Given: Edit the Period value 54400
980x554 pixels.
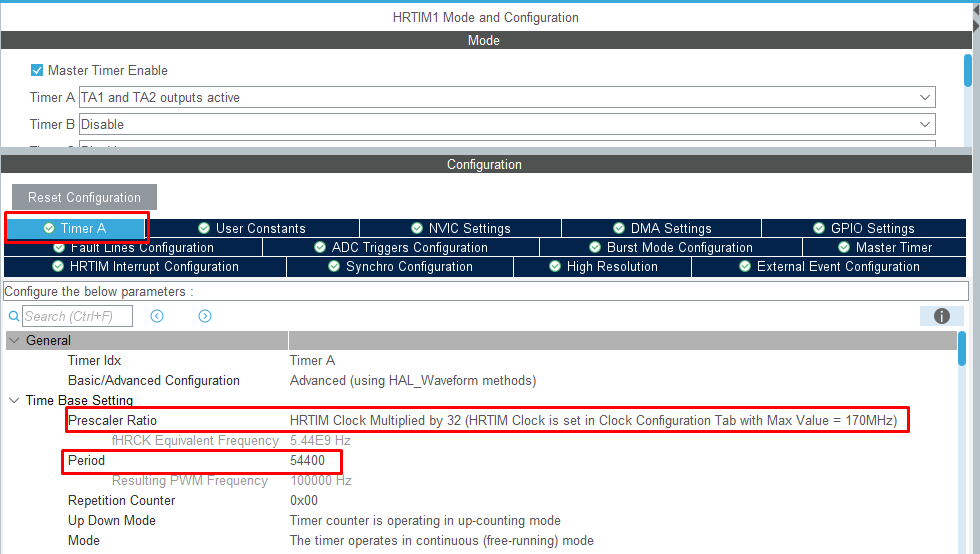Looking at the screenshot, I should (308, 461).
